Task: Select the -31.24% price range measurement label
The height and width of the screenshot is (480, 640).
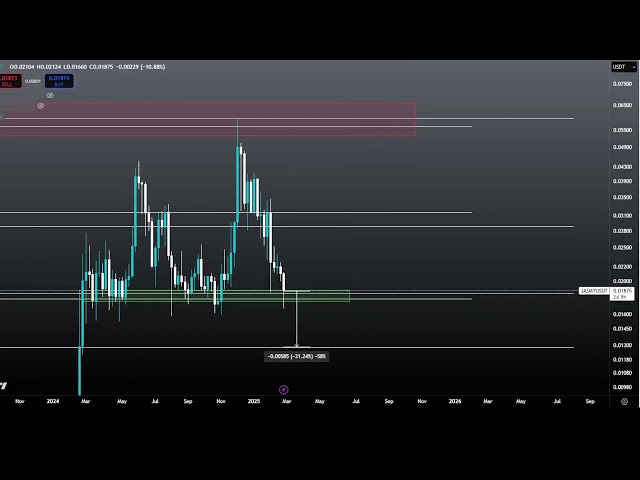Action: pos(296,356)
